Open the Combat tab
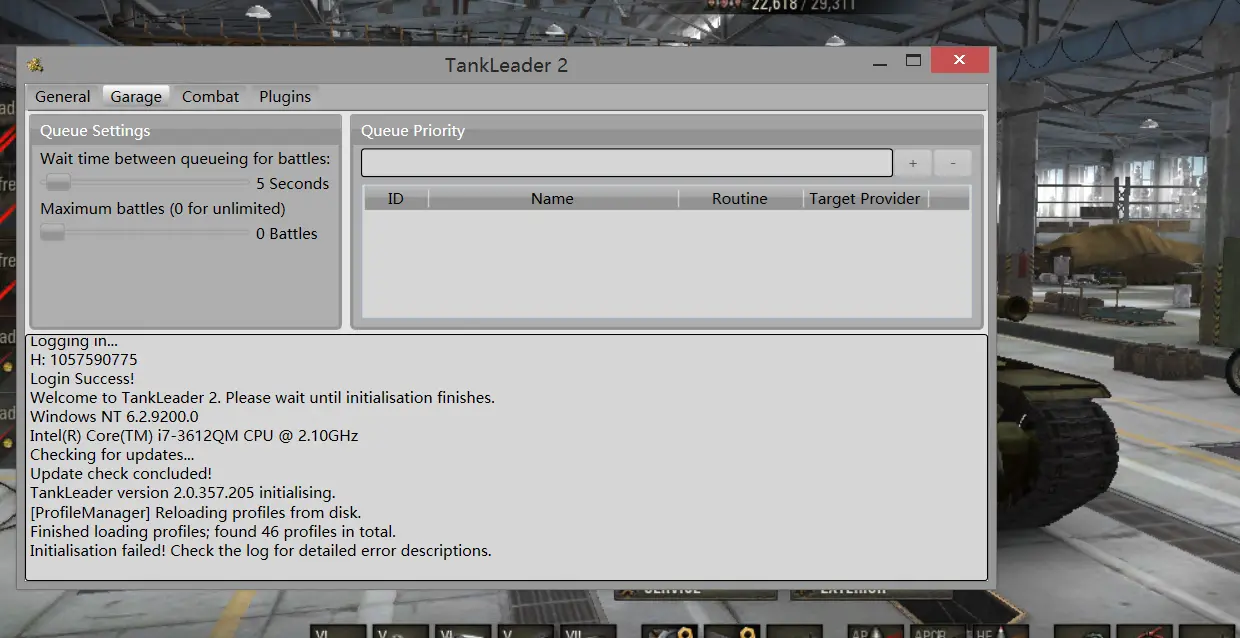The image size is (1240, 638). (x=210, y=97)
